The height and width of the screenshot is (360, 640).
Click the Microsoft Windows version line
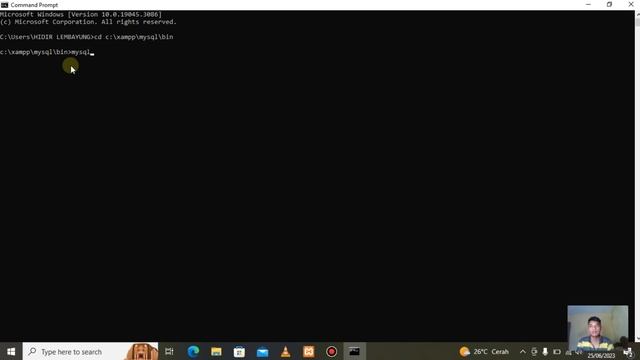pos(81,14)
